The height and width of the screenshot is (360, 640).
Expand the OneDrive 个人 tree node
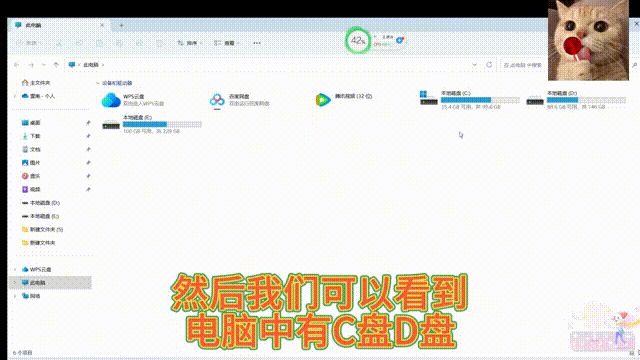pos(15,96)
